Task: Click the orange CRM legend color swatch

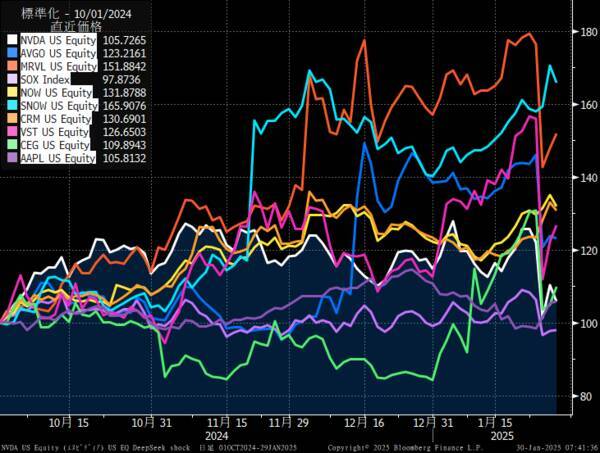Action: [13, 119]
